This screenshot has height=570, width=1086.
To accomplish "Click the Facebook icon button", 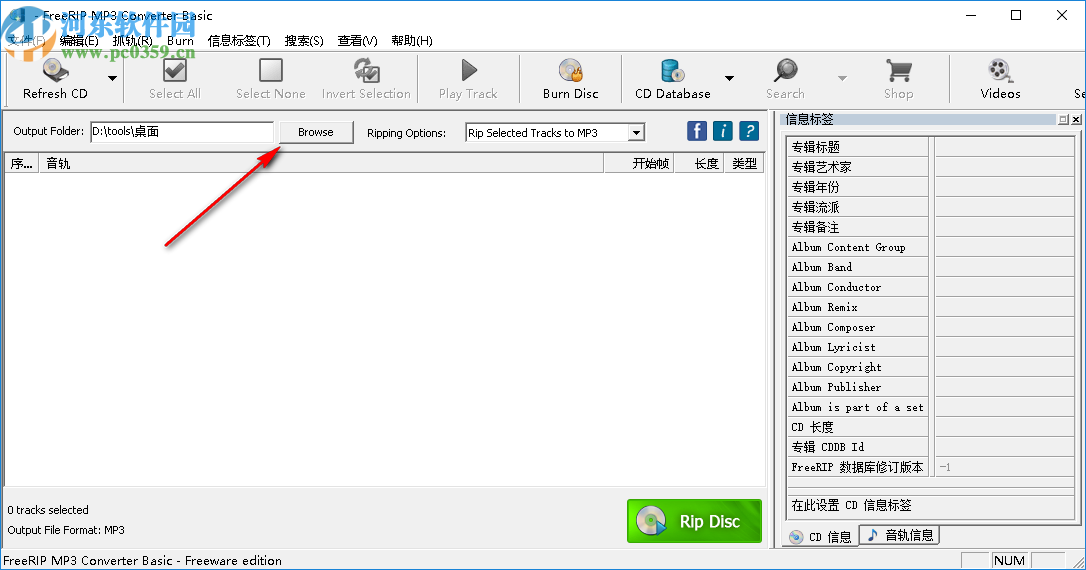I will point(697,131).
